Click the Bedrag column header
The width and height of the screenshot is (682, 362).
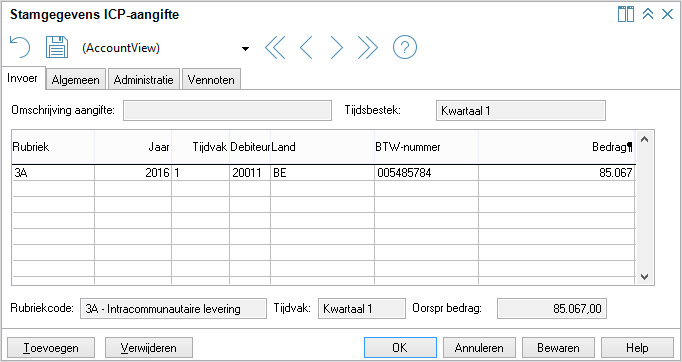(x=557, y=147)
